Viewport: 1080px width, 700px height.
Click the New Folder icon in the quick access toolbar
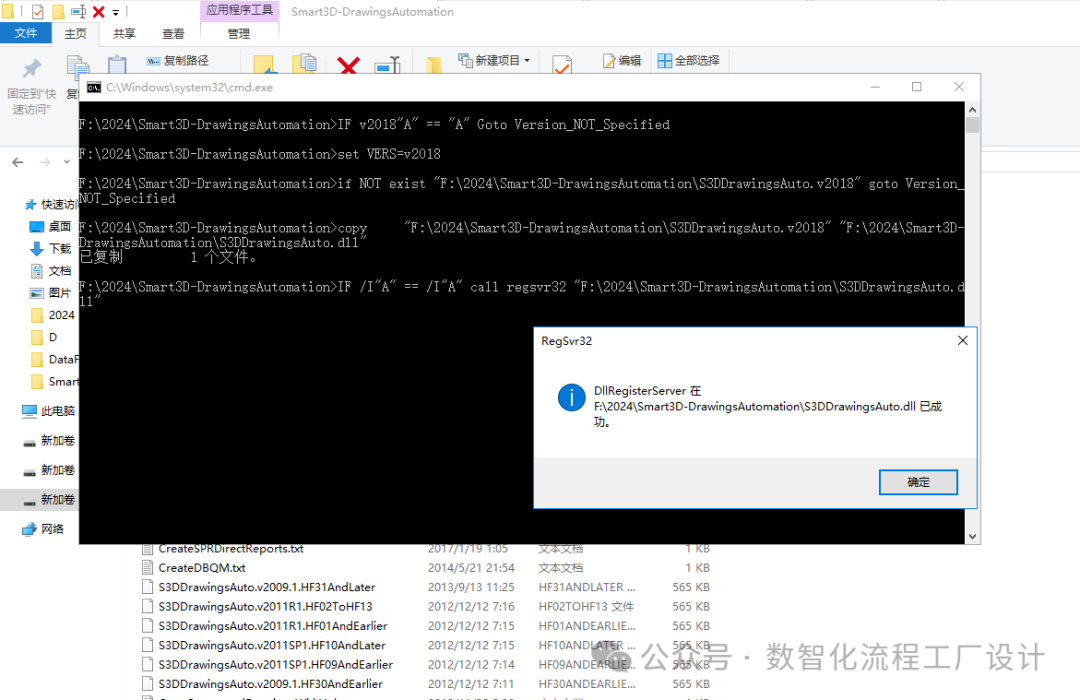[59, 12]
